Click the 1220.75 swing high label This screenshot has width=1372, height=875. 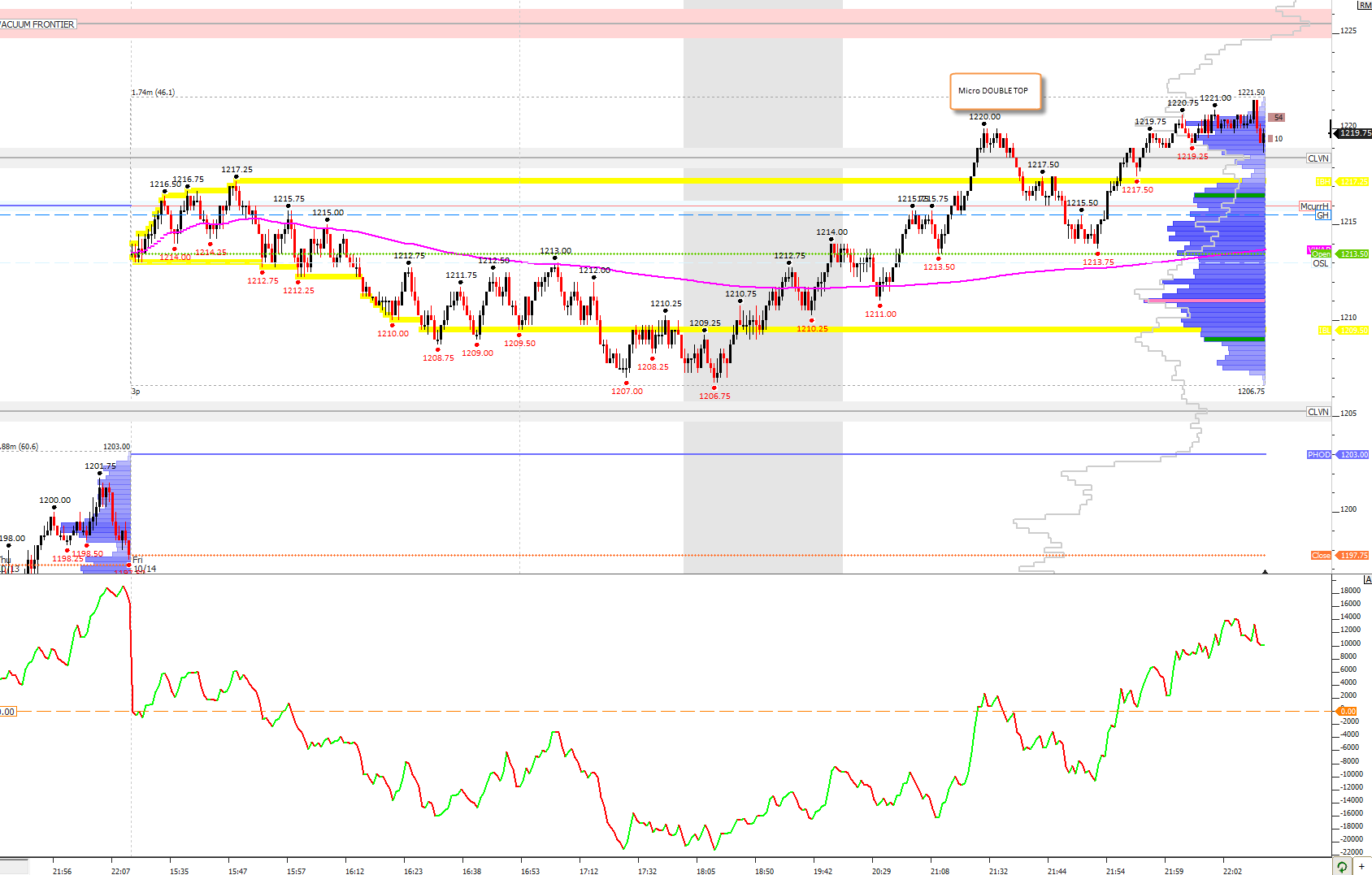click(1183, 103)
